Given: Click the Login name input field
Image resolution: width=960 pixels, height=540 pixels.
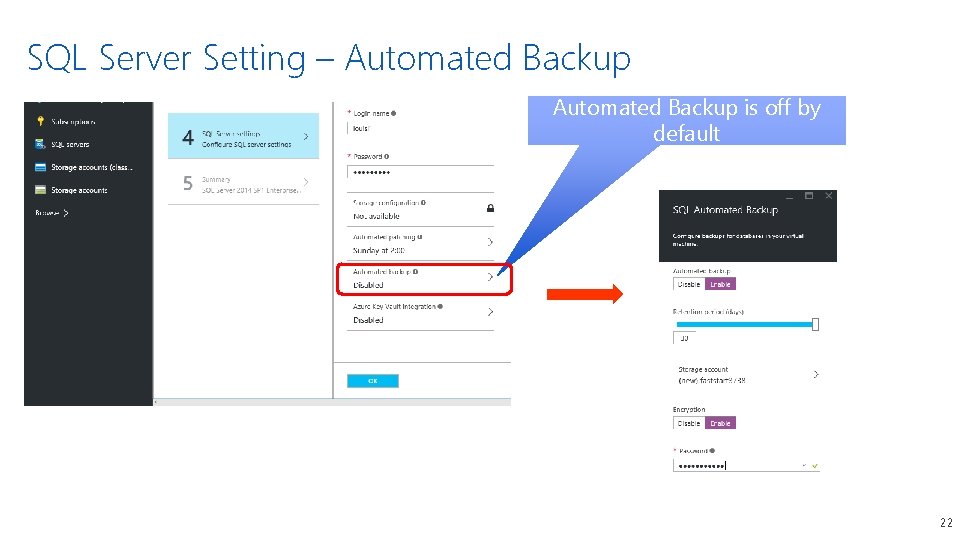Looking at the screenshot, I should pyautogui.click(x=421, y=129).
